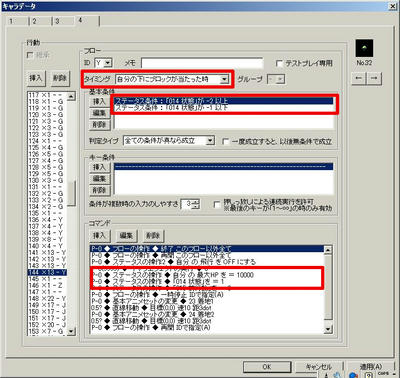The height and width of the screenshot is (378, 400).
Task: Select flow row 125 ×4 - G
Action: point(47,147)
